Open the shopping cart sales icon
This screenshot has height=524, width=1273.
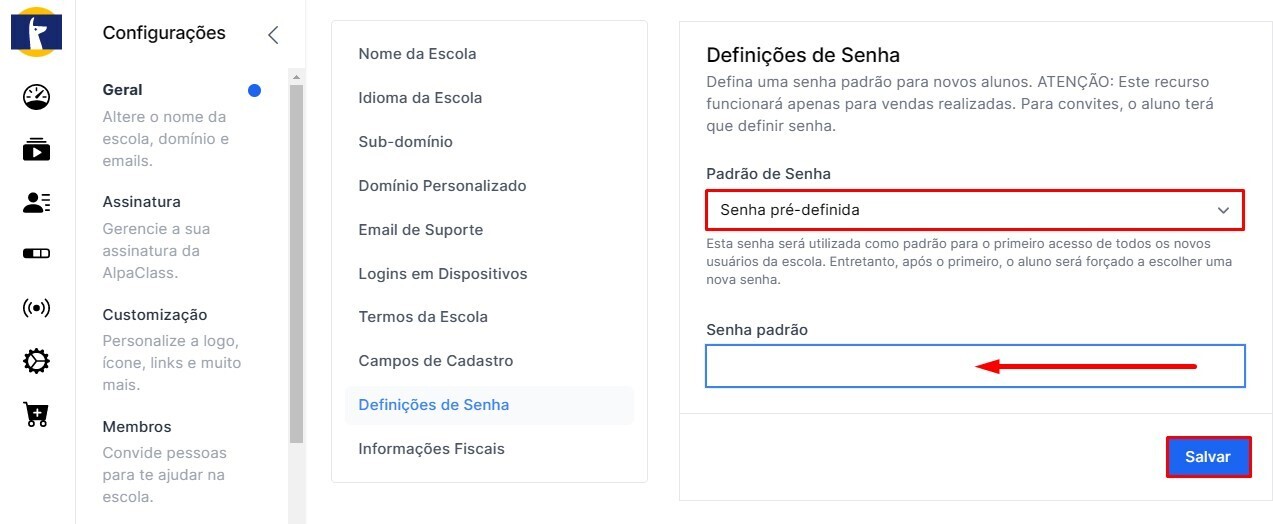pyautogui.click(x=36, y=415)
